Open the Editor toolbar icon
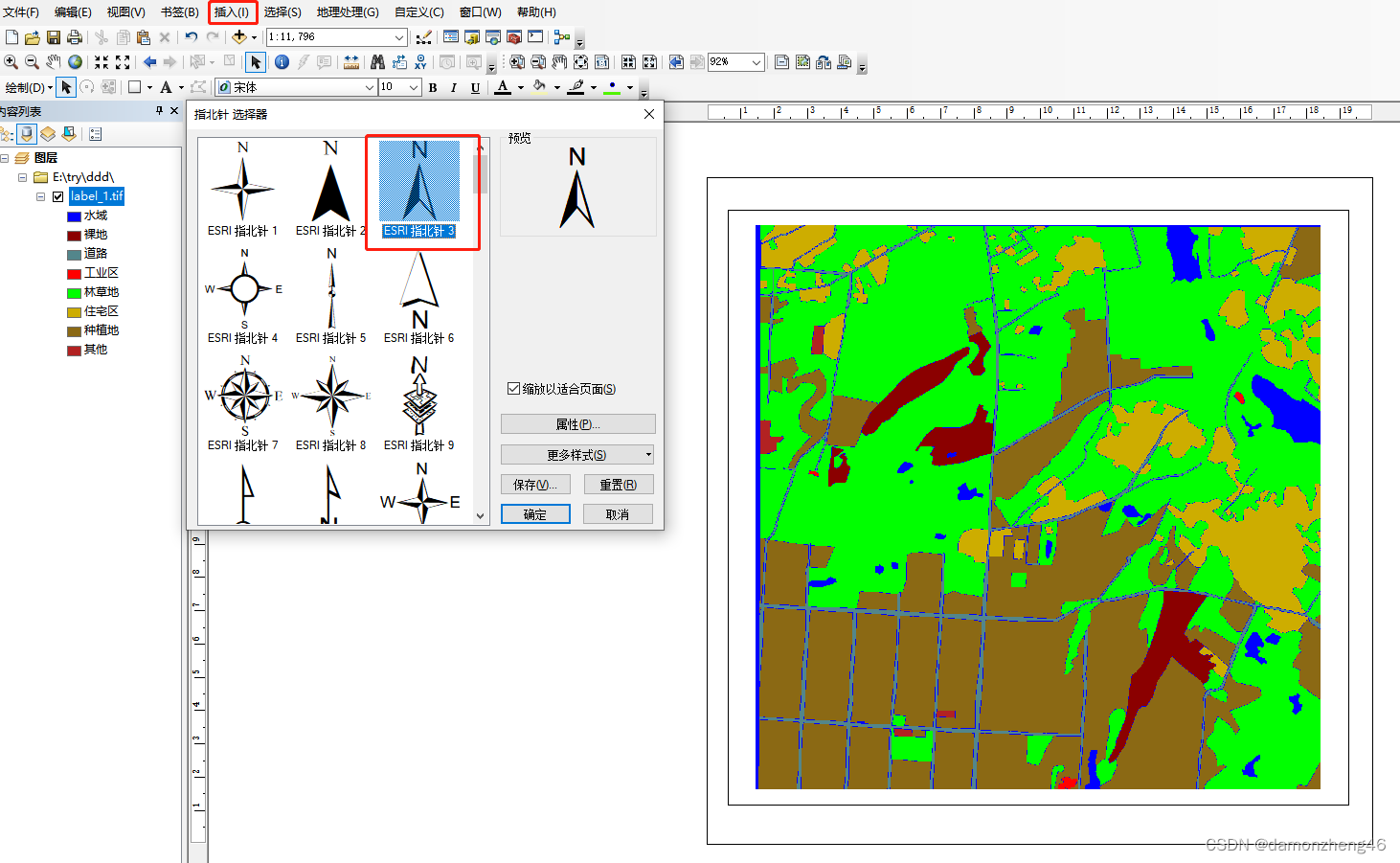 (x=424, y=37)
